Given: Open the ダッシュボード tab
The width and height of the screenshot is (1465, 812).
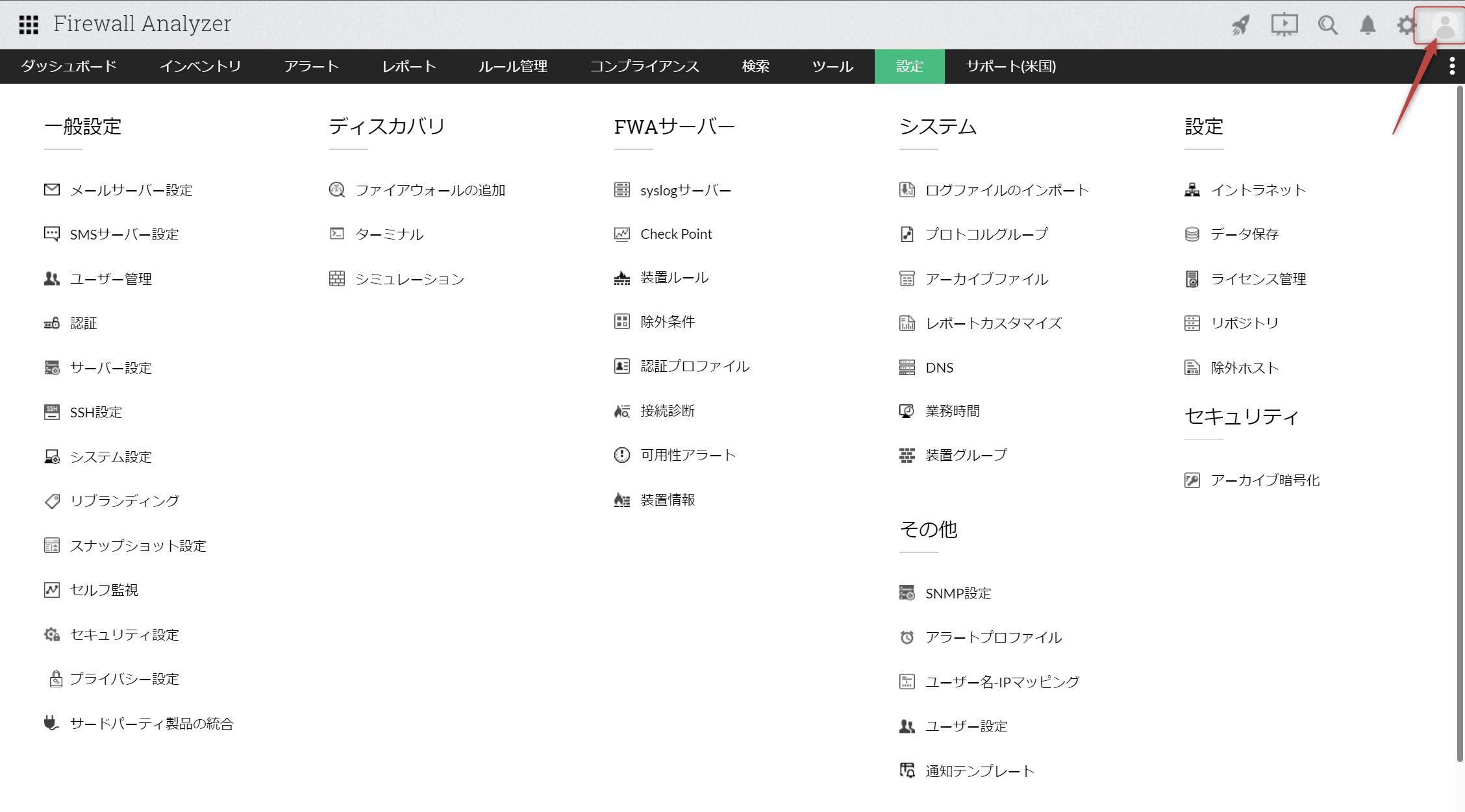Looking at the screenshot, I should tap(68, 66).
